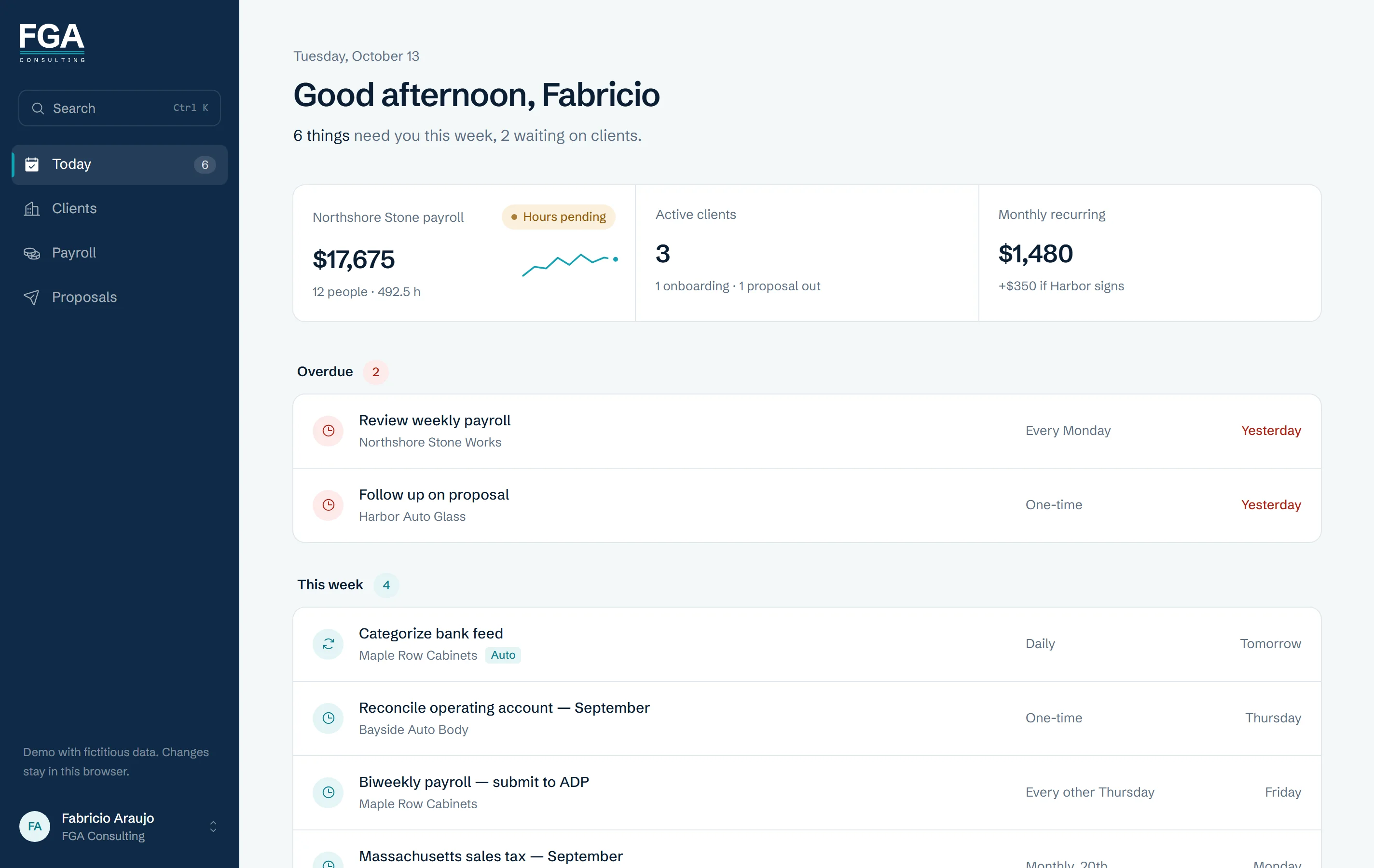Click the Clients building icon
1374x868 pixels.
pos(32,209)
